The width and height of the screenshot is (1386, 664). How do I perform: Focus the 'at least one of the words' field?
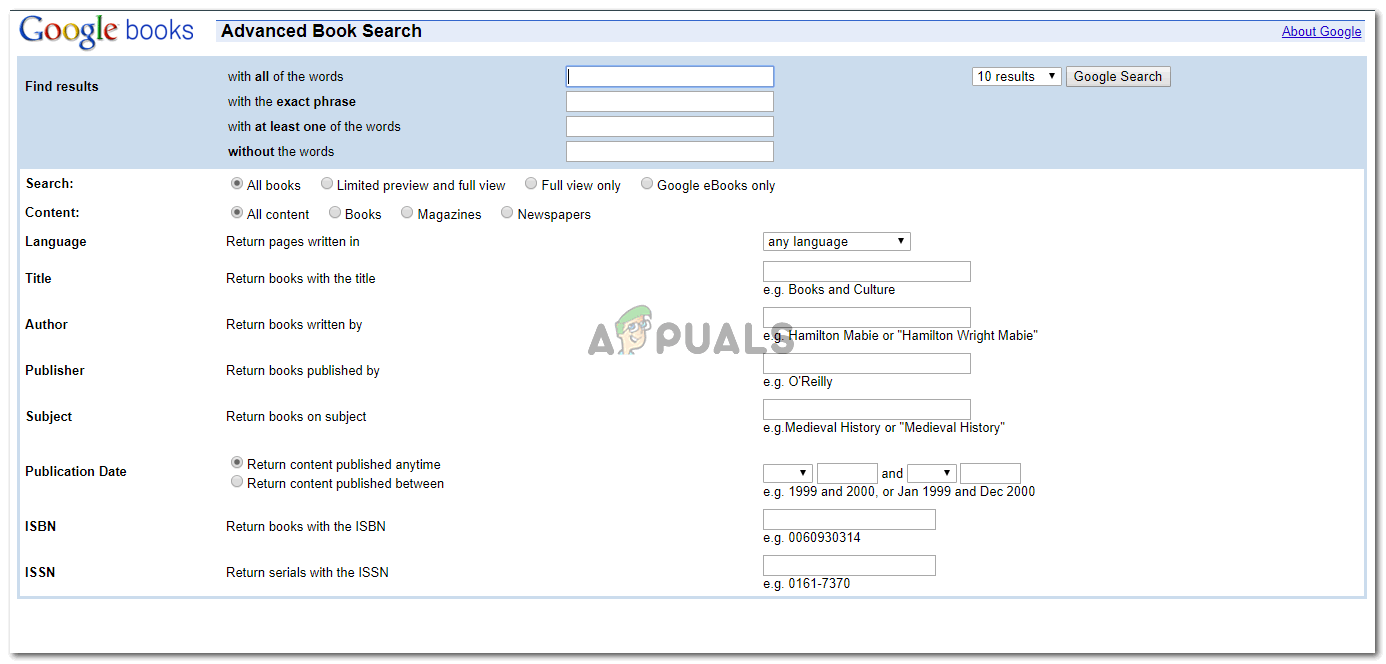click(x=670, y=127)
